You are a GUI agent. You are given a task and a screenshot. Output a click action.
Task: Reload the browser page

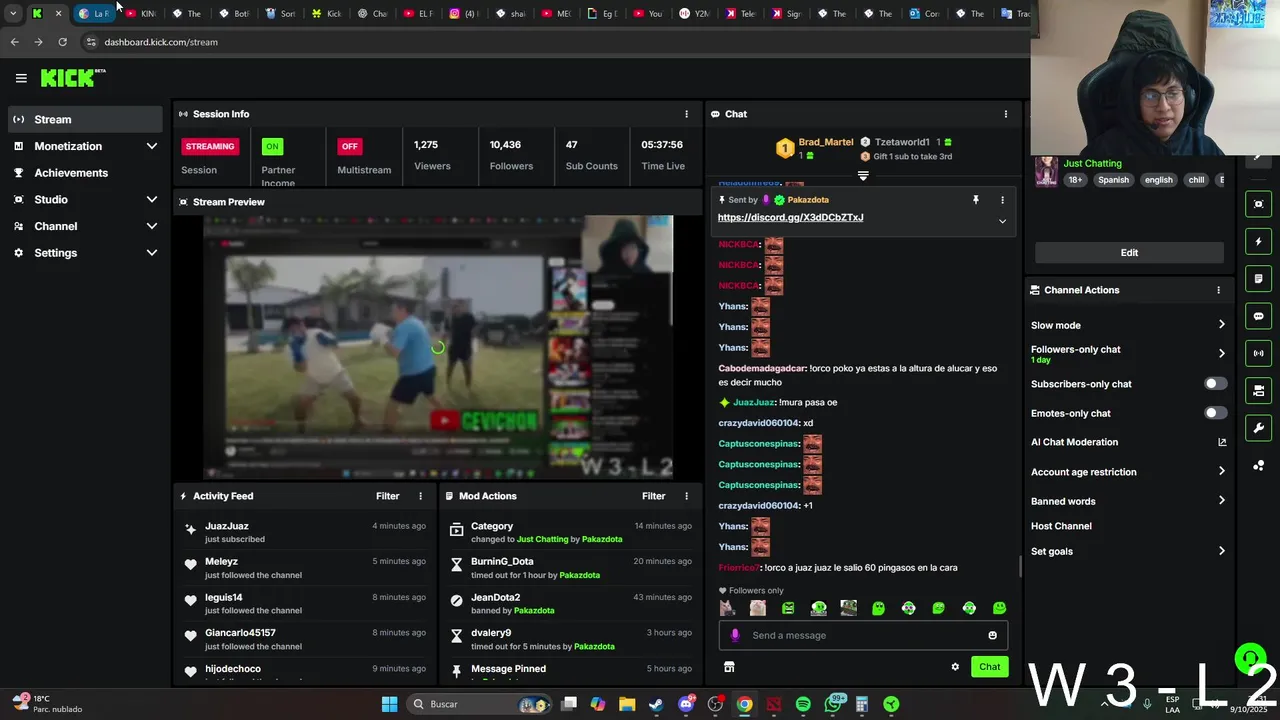coord(62,42)
